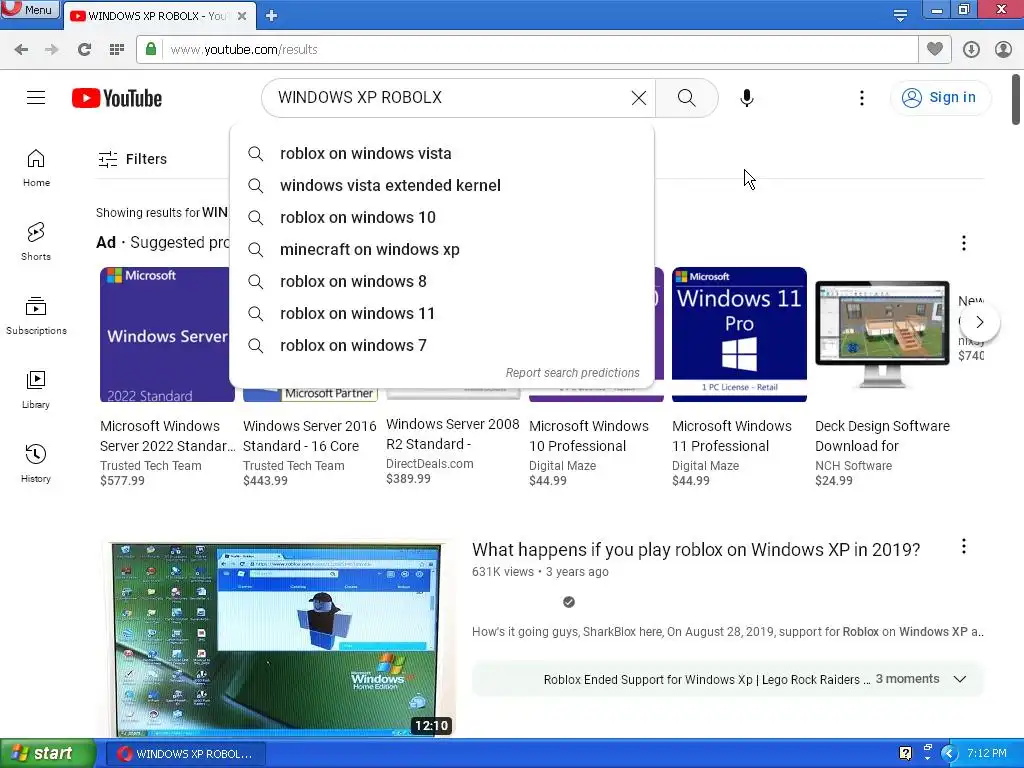Open YouTube settings three-dot menu
This screenshot has height=768, width=1024.
pyautogui.click(x=862, y=98)
